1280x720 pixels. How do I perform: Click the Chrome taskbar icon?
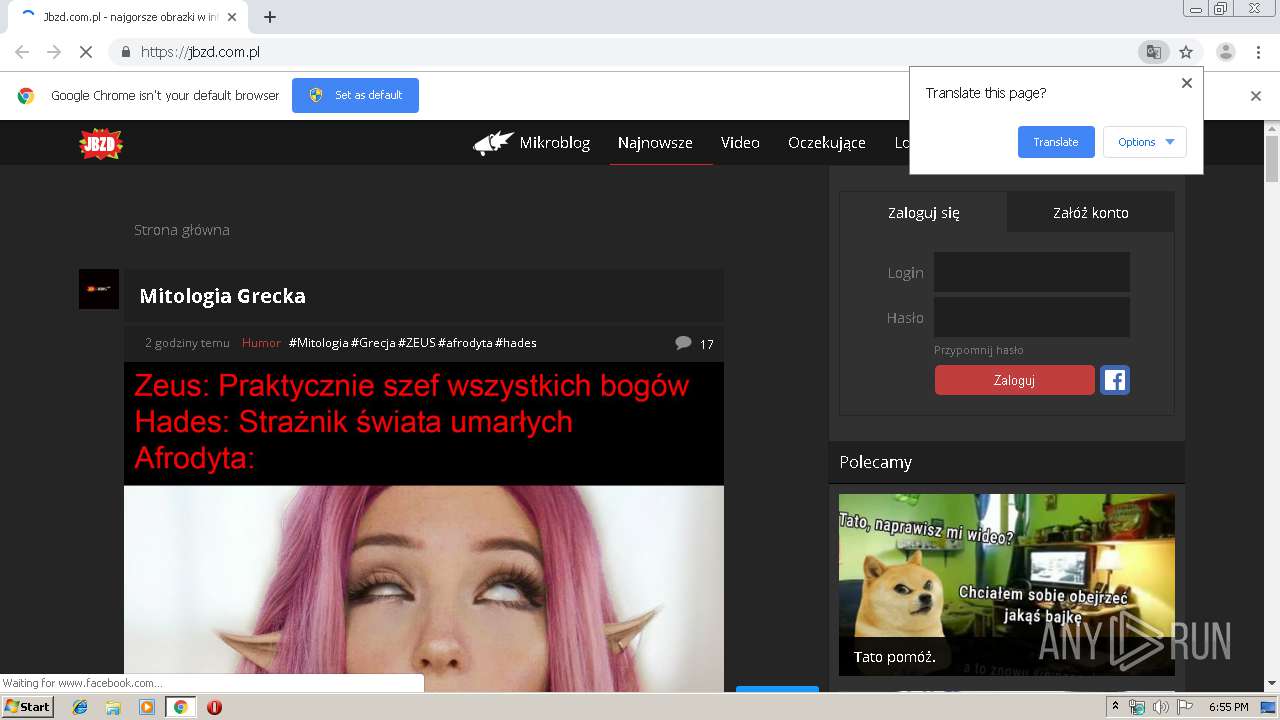[x=180, y=707]
